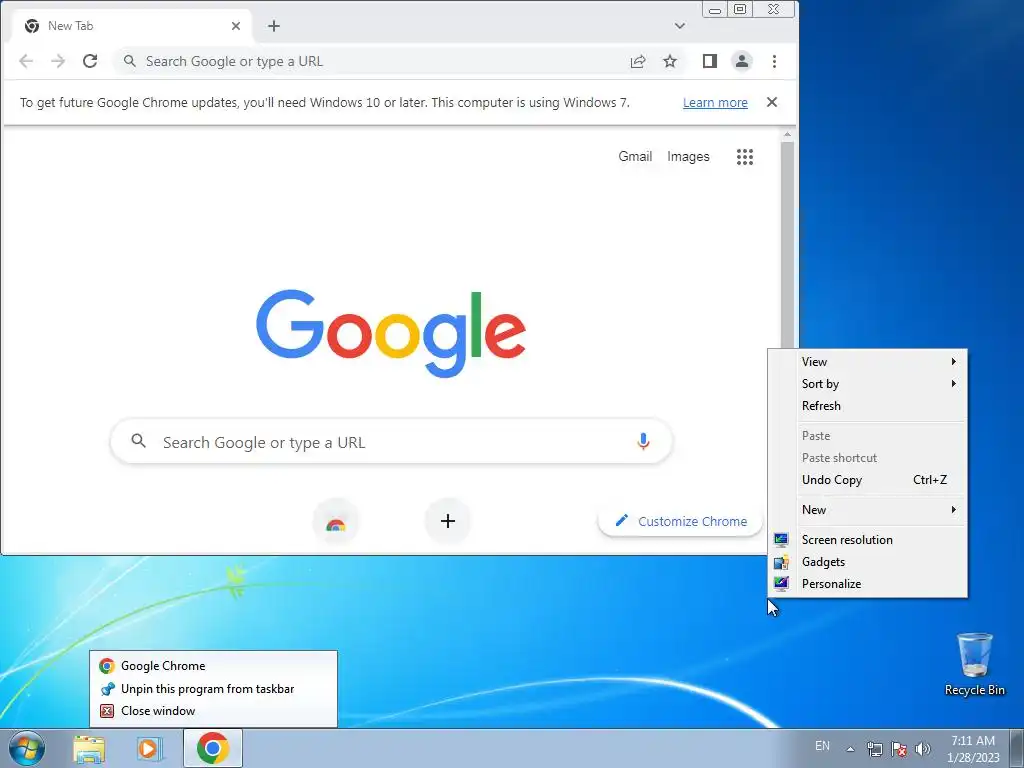Show hidden tray icons arrow
Screen dimensions: 1024x768
(x=850, y=749)
